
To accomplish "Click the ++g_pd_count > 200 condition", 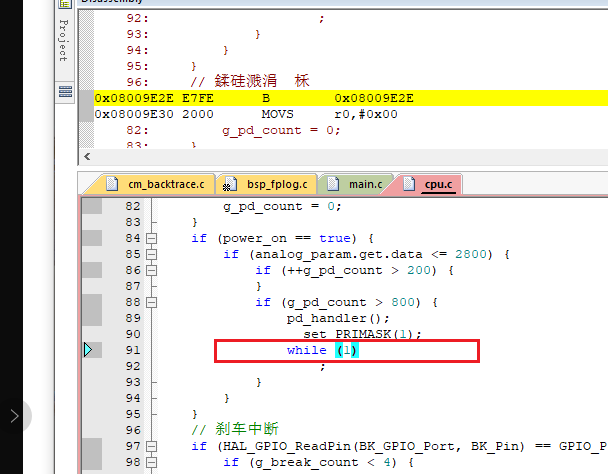I will pos(359,270).
